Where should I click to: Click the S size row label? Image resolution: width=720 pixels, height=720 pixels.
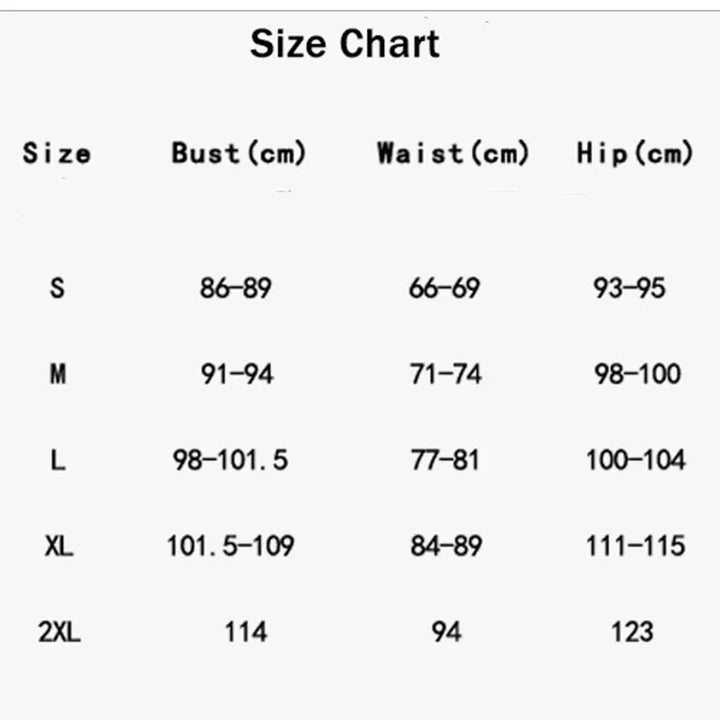click(57, 289)
